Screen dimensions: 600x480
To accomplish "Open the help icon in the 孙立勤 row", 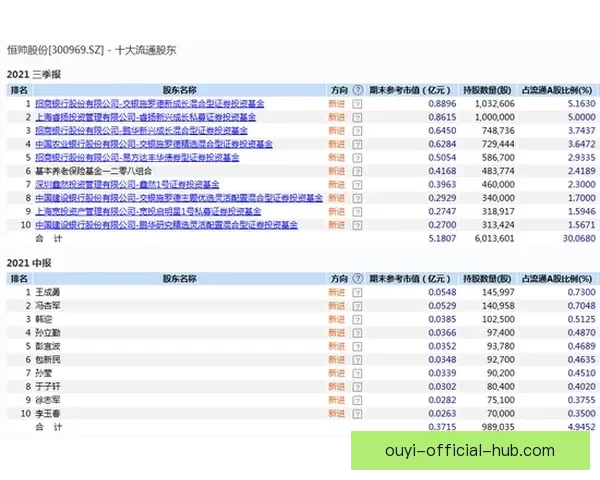I will coord(357,333).
